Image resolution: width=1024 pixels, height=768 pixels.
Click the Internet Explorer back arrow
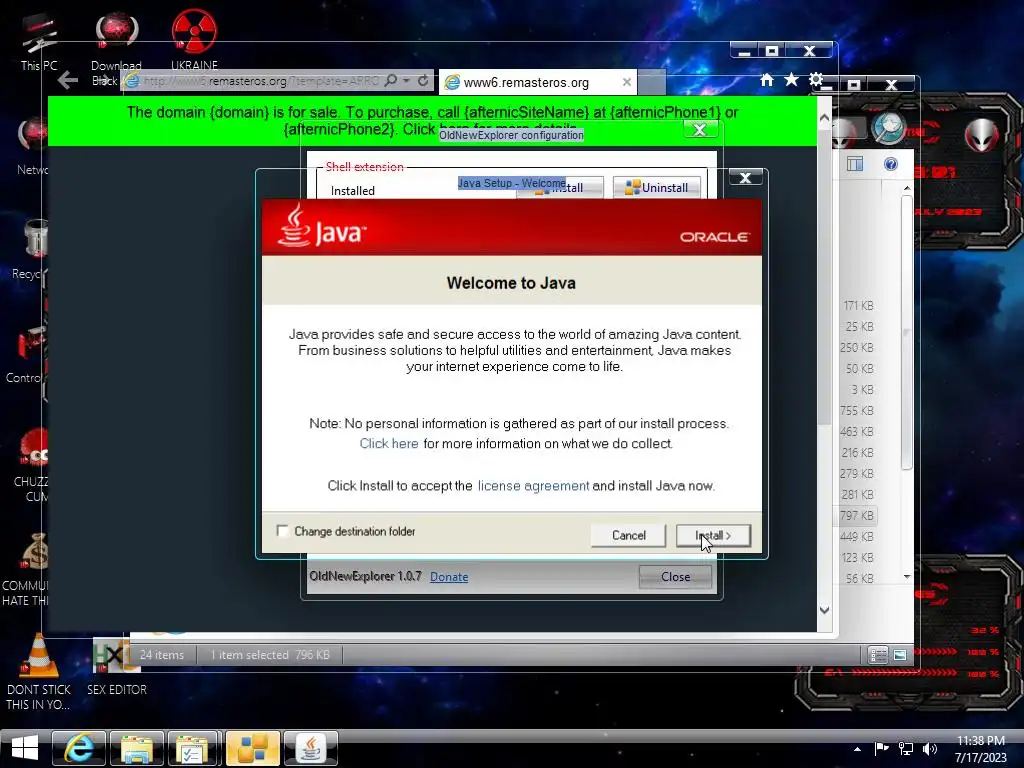[68, 81]
